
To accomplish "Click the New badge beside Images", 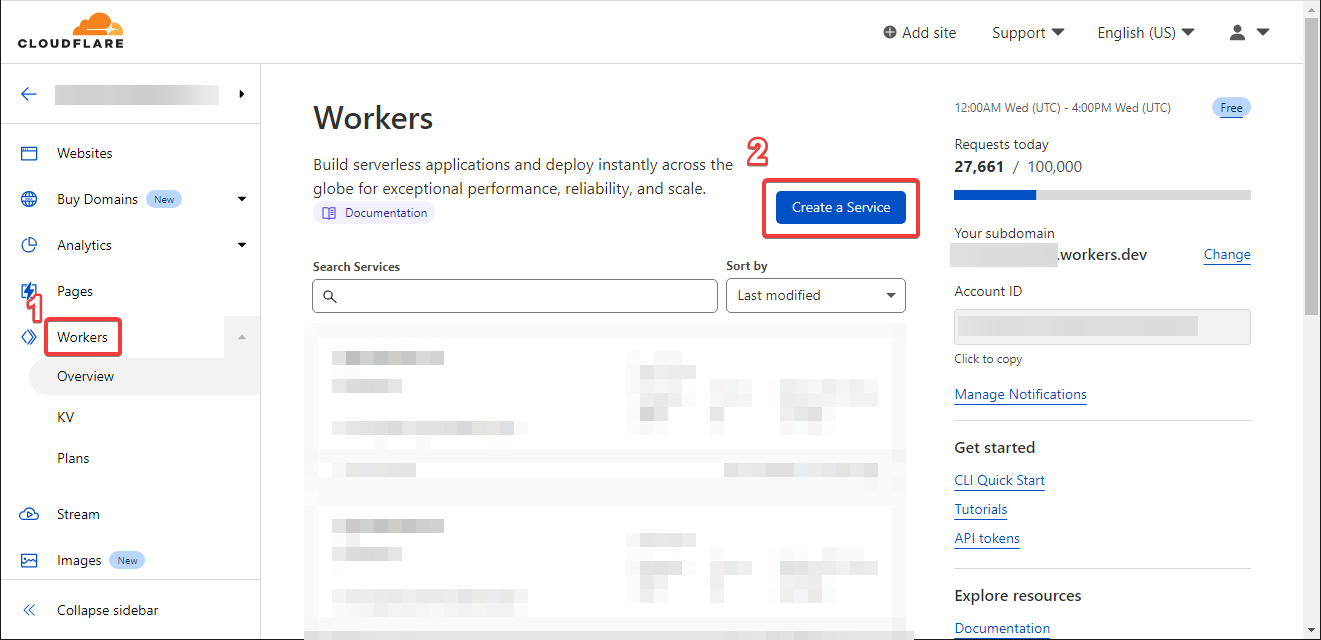I will click(x=127, y=560).
